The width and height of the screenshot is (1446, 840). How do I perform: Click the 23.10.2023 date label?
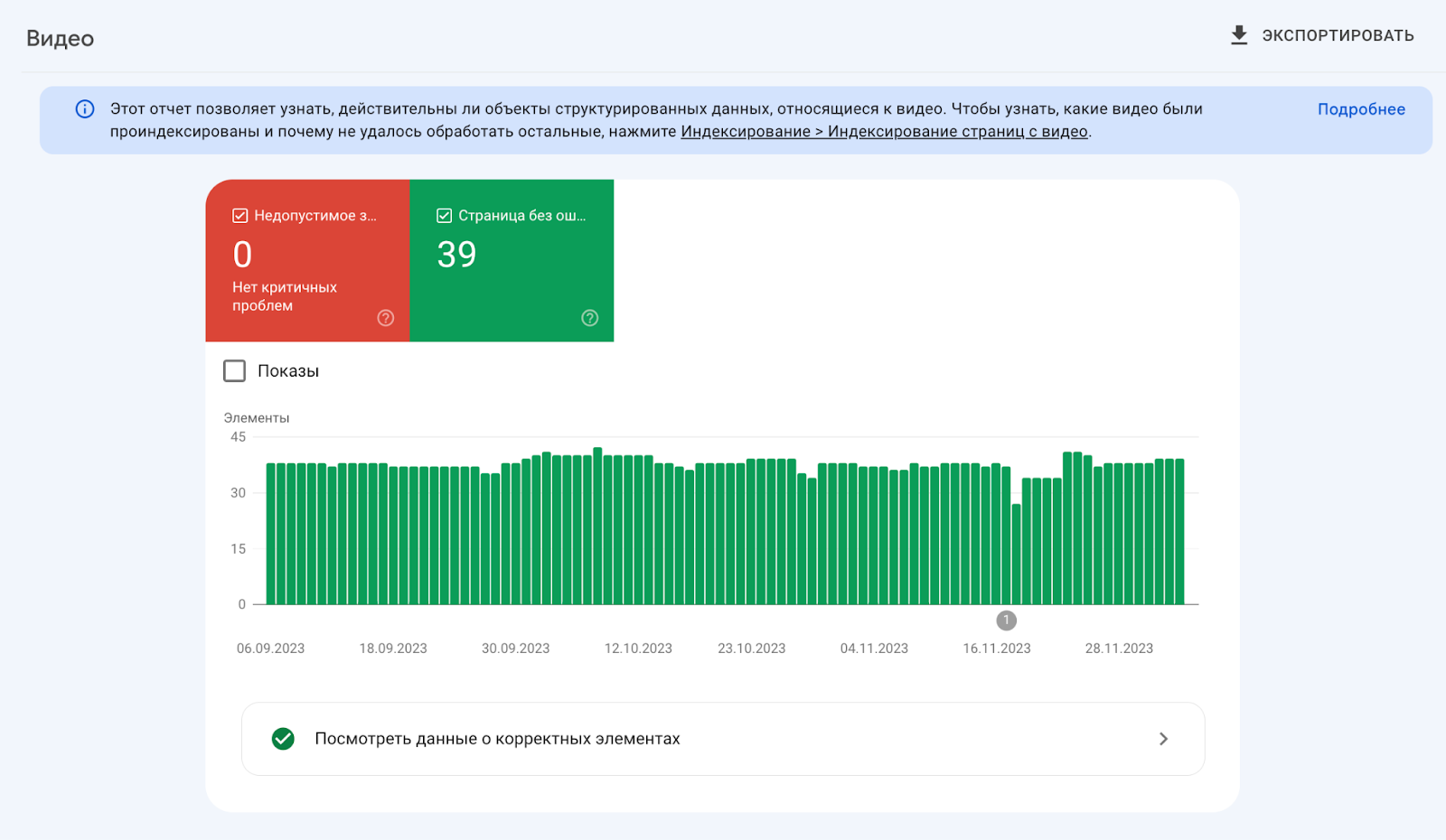click(x=752, y=649)
